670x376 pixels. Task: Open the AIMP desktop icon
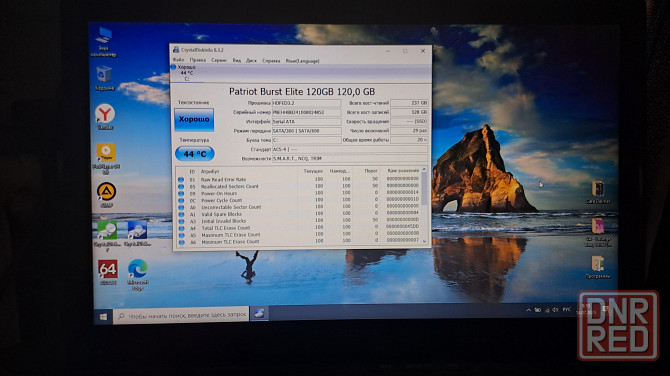pyautogui.click(x=106, y=195)
